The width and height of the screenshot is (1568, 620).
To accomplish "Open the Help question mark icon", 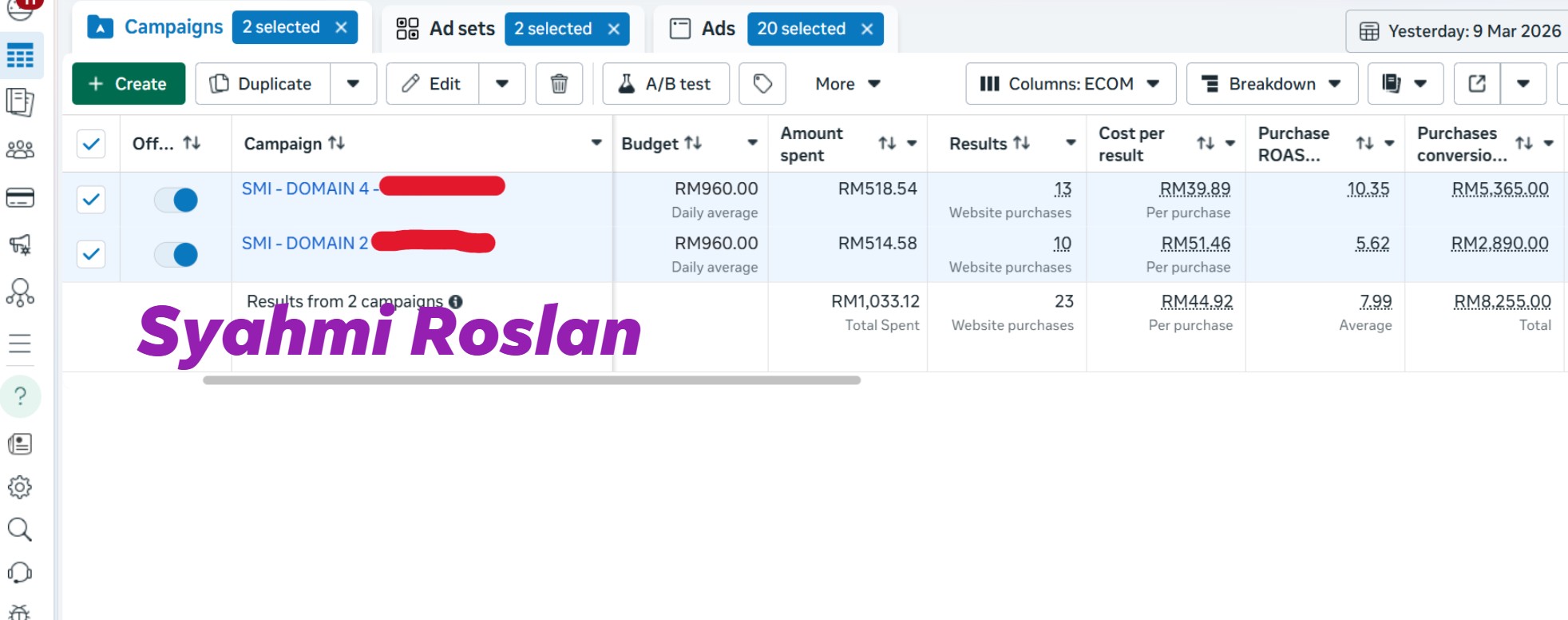I will tap(20, 396).
